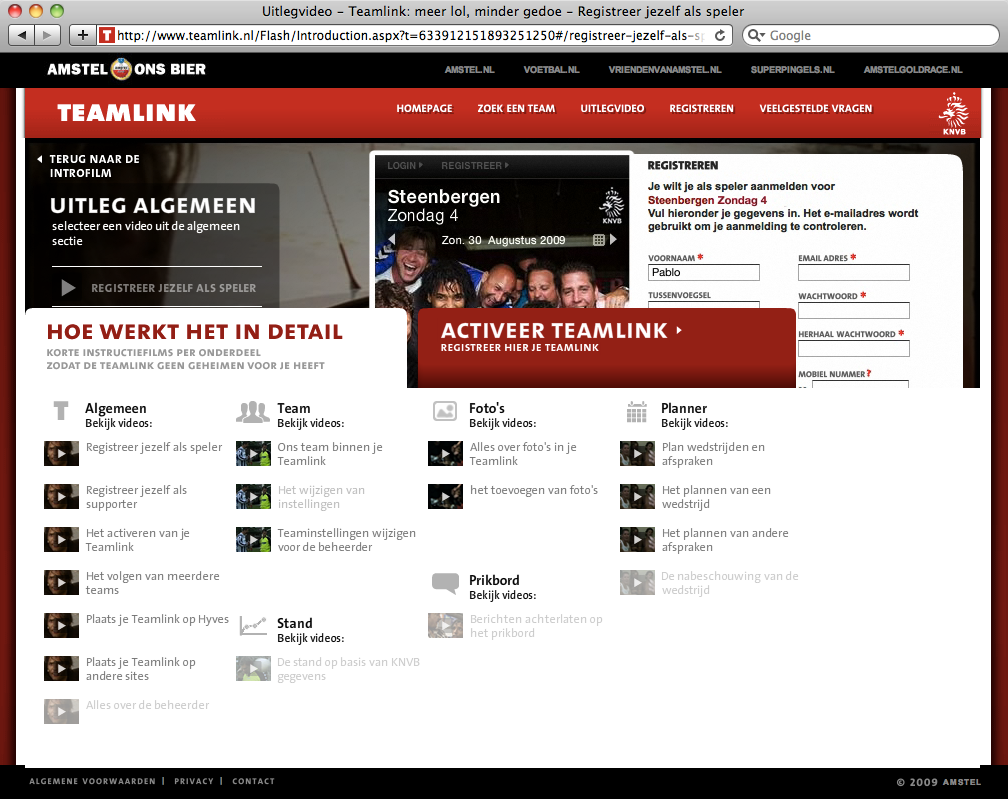
Task: Open the AMSTELGOLDRACE.NL link
Action: point(912,69)
